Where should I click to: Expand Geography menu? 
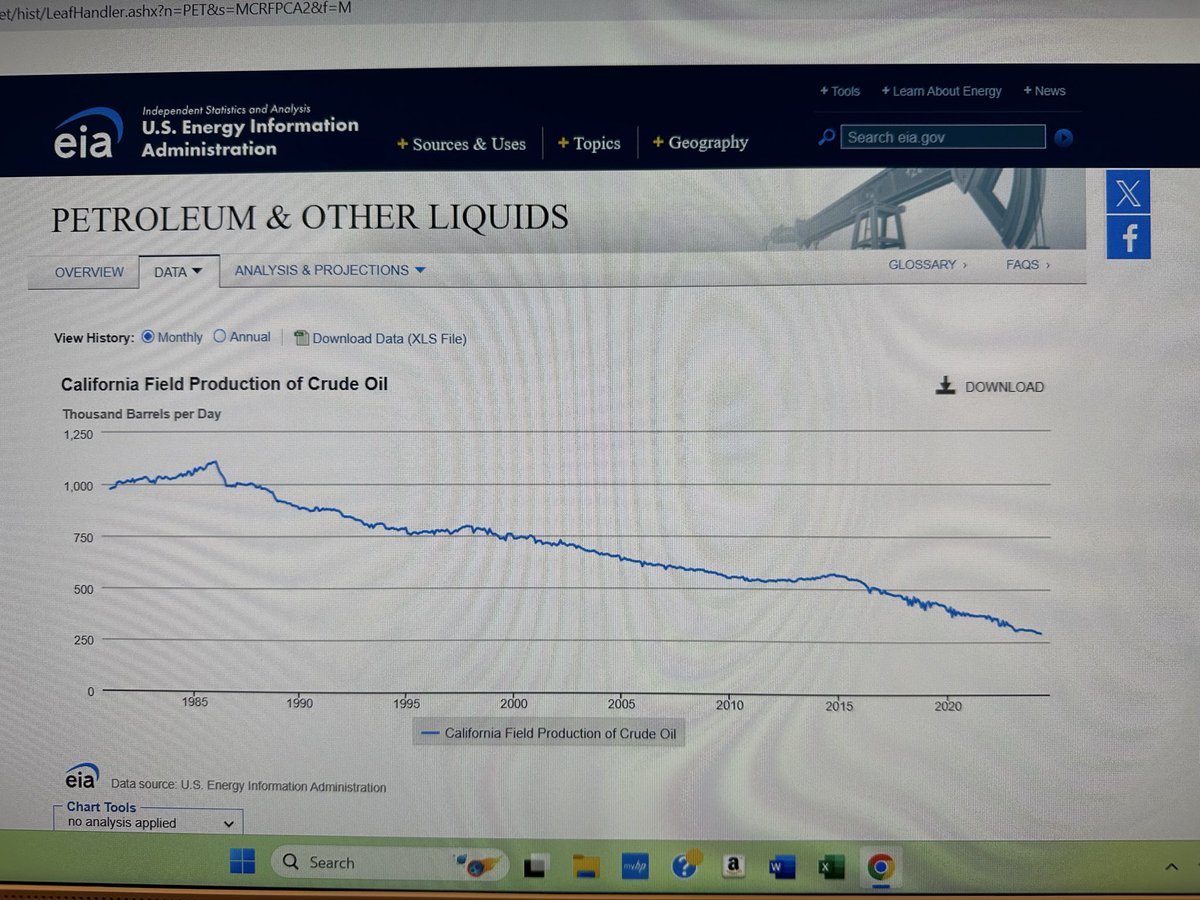click(x=700, y=142)
